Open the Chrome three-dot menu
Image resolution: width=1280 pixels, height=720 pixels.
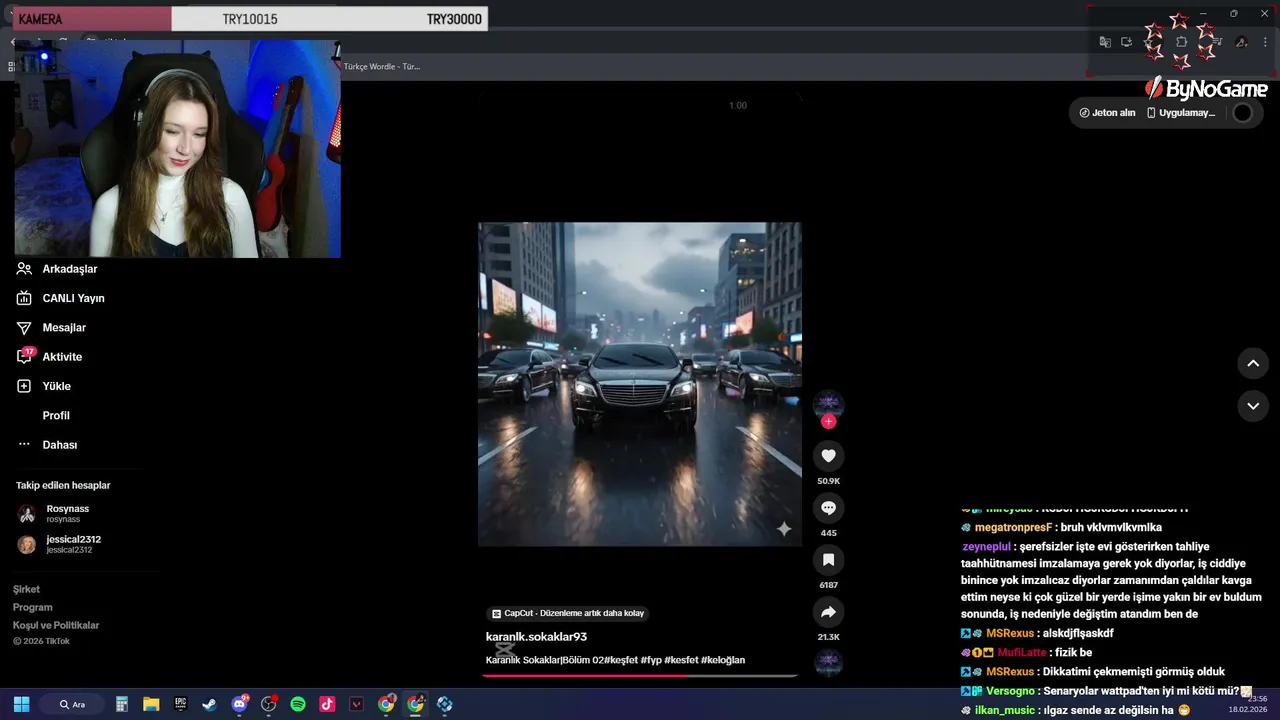[x=1266, y=42]
